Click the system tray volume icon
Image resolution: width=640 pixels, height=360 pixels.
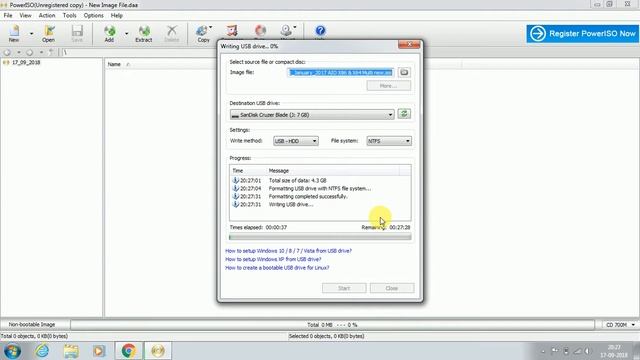[587, 351]
